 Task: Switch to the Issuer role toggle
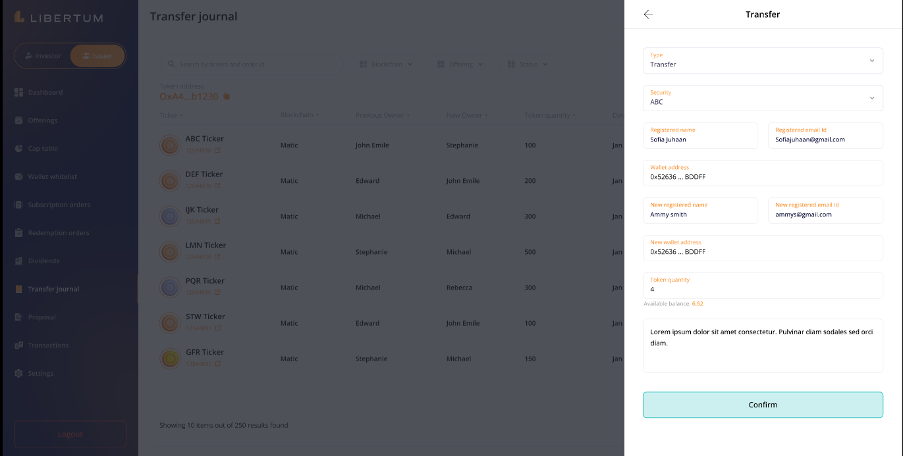tap(97, 56)
